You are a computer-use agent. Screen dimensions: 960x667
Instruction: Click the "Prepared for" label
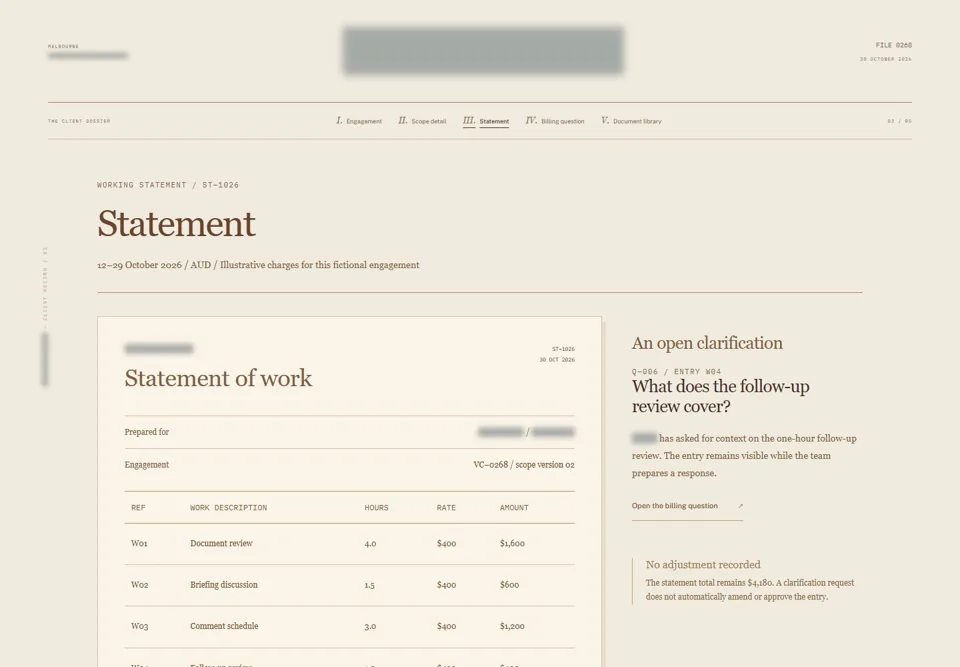[x=146, y=432]
